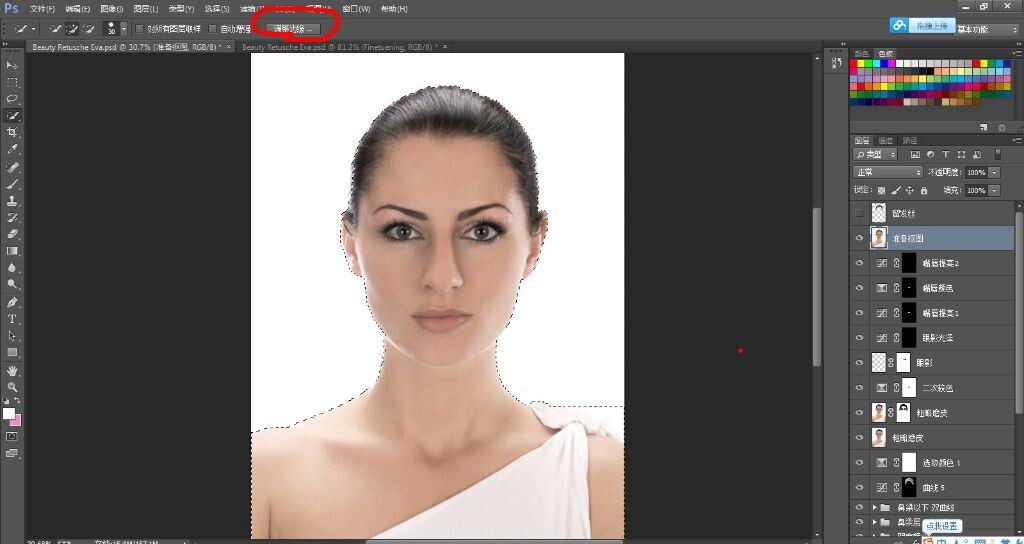Hide the 曲线 5 layer
The width and height of the screenshot is (1024, 544).
[859, 488]
